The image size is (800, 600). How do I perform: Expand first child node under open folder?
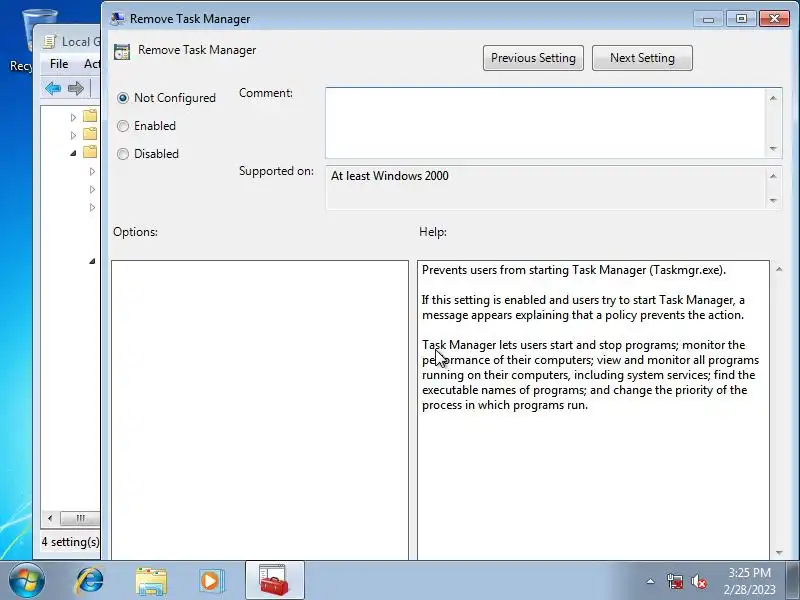click(x=92, y=171)
